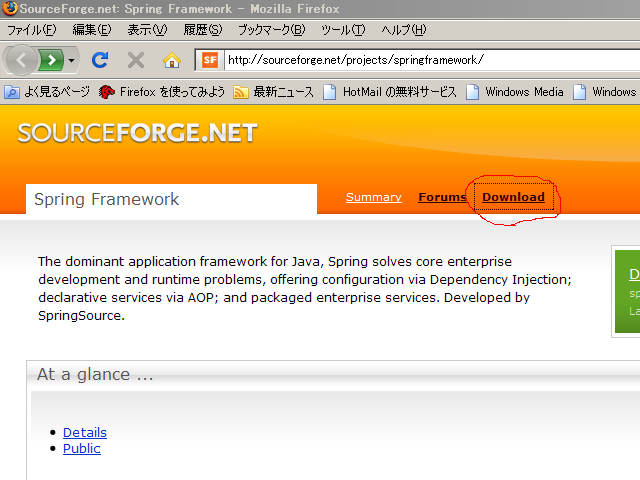This screenshot has height=480, width=640.
Task: Reload the page with the blue refresh icon
Action: point(100,60)
